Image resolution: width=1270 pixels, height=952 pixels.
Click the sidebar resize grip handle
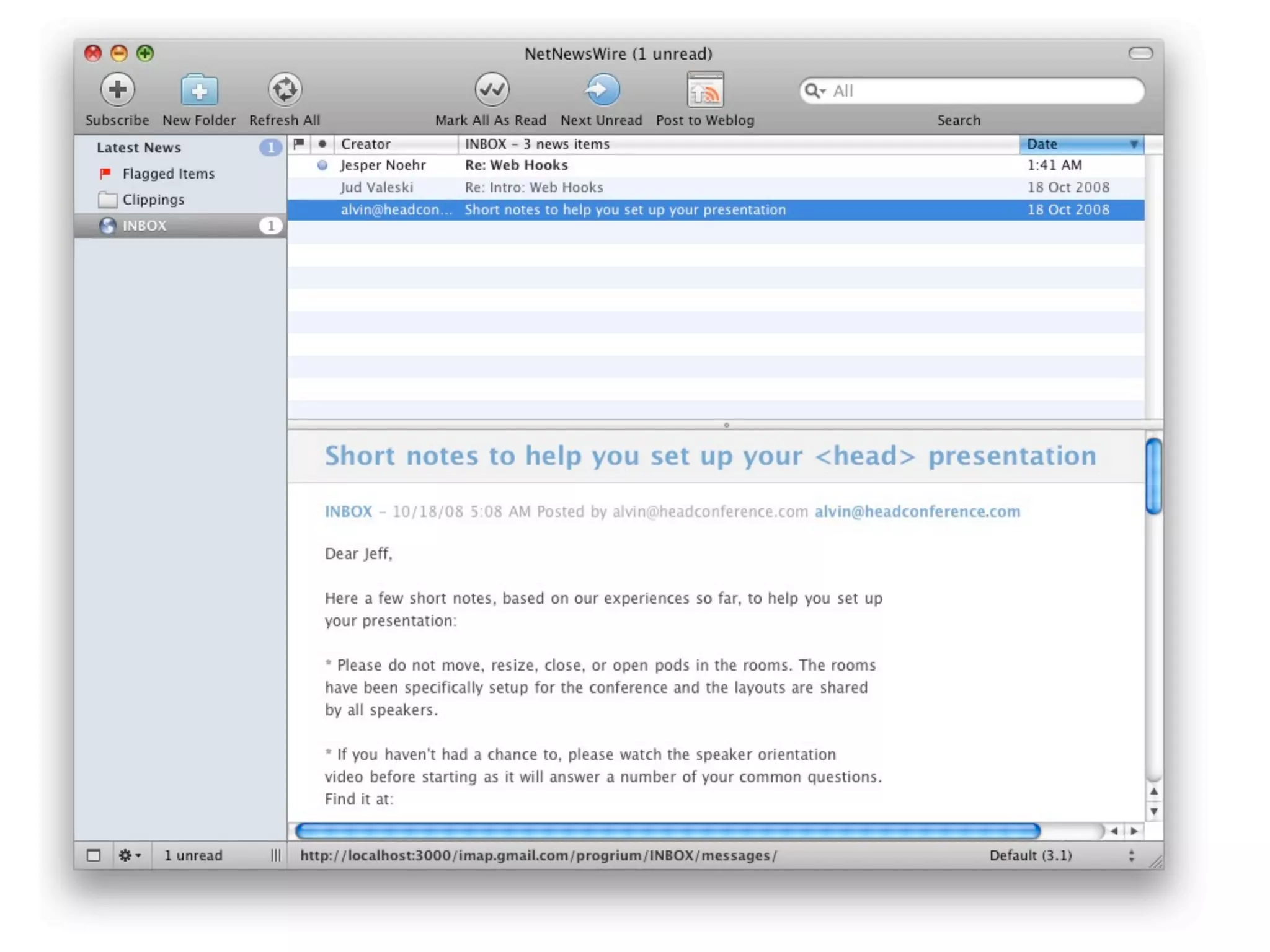276,856
